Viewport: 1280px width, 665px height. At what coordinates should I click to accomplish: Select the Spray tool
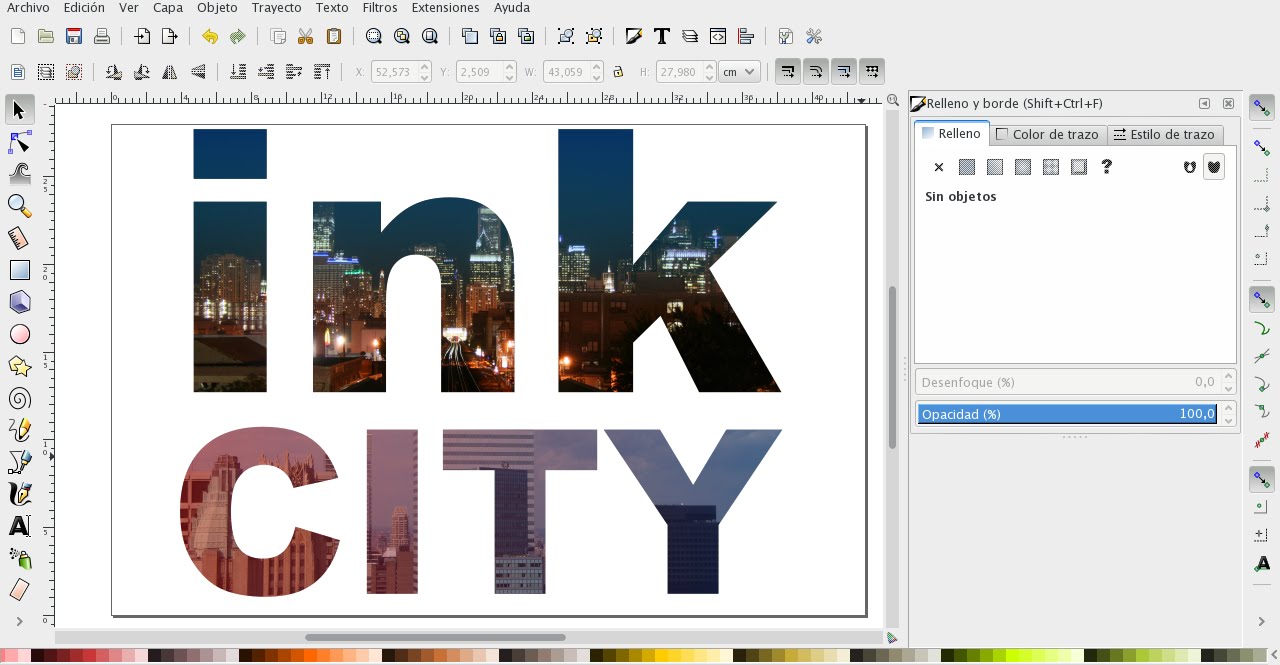tap(19, 558)
